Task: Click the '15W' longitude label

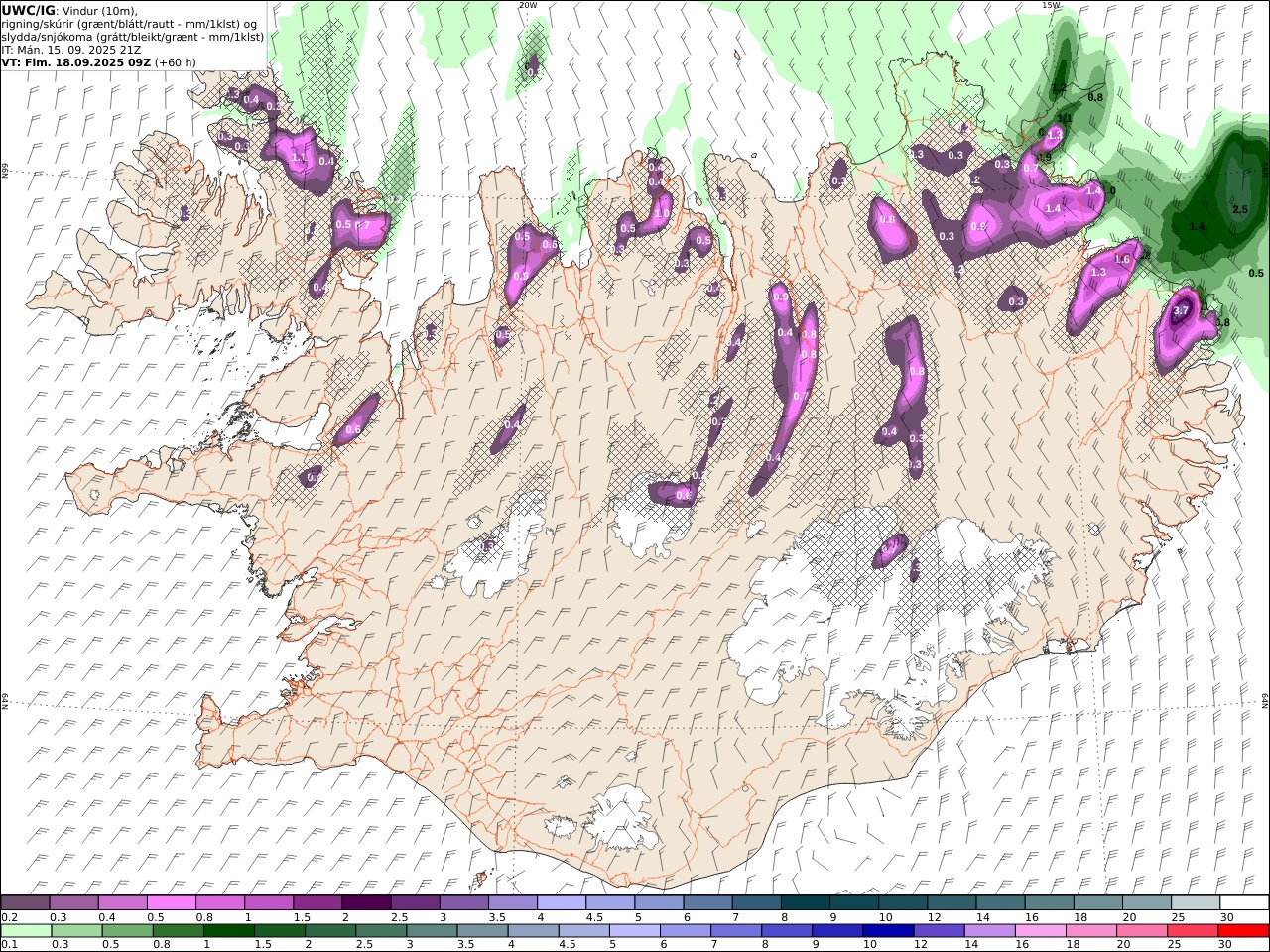Action: click(1051, 5)
